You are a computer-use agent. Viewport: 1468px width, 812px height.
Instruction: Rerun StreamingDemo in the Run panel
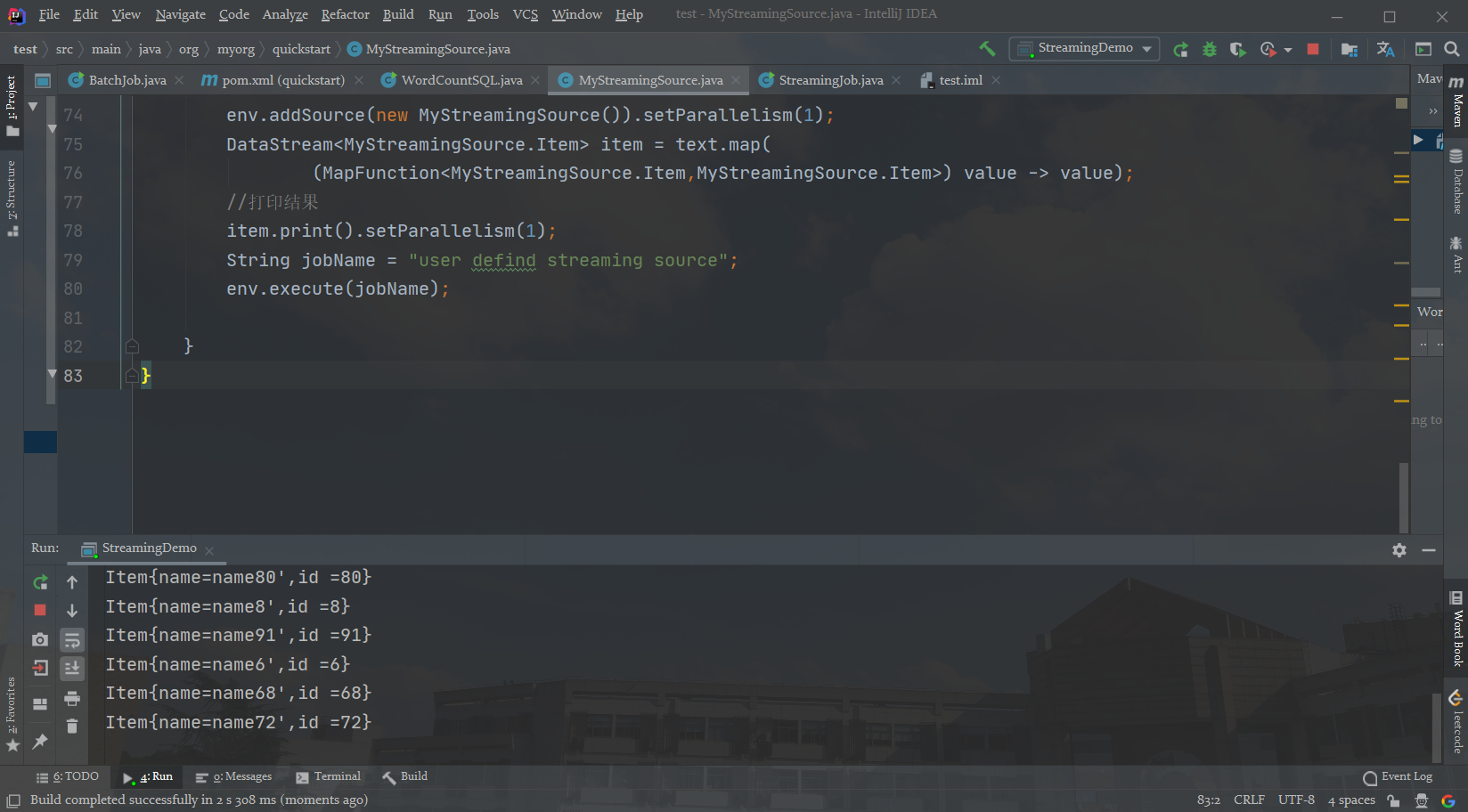[x=40, y=582]
